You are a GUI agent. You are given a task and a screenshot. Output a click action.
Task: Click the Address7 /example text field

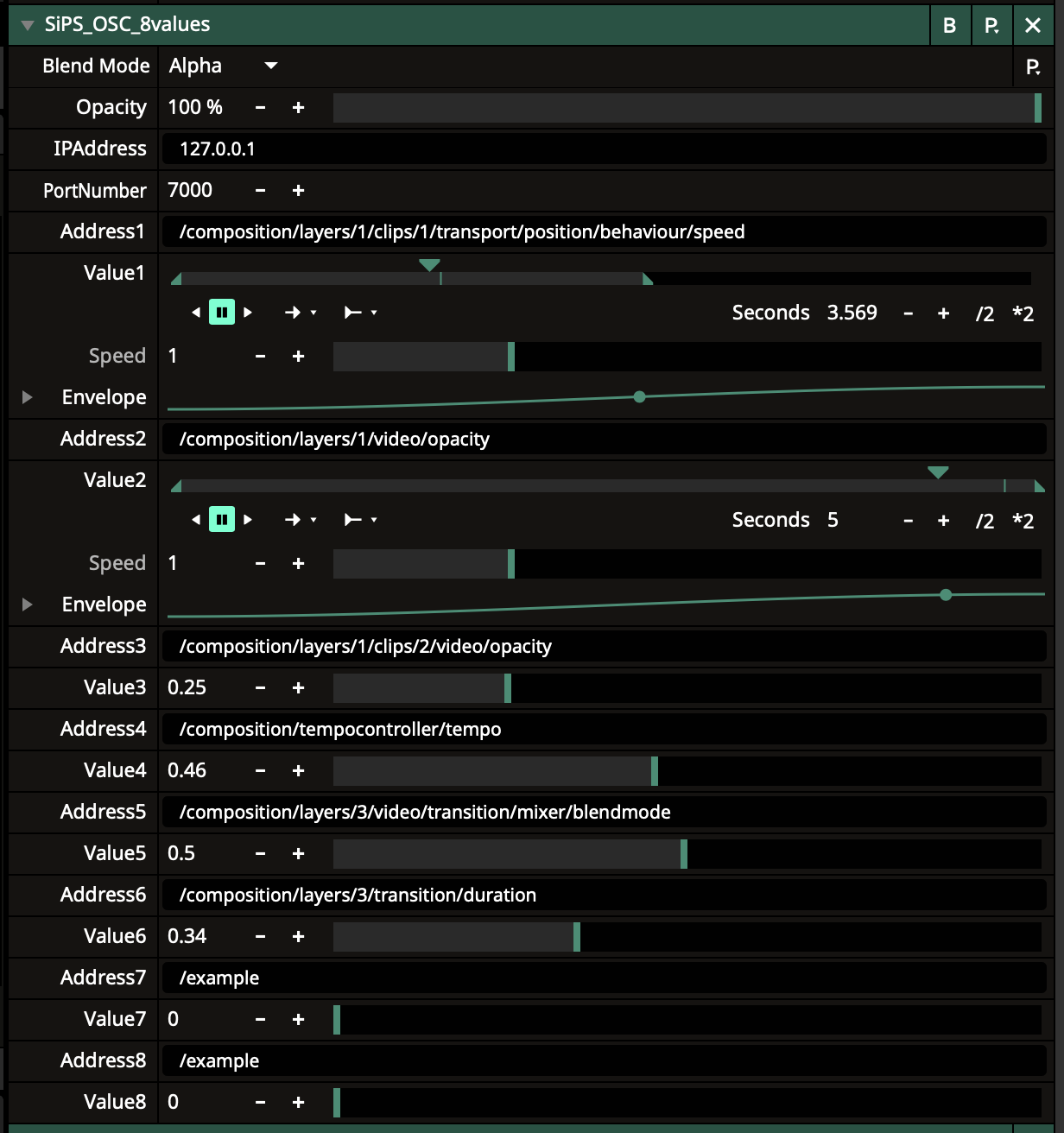[603, 978]
